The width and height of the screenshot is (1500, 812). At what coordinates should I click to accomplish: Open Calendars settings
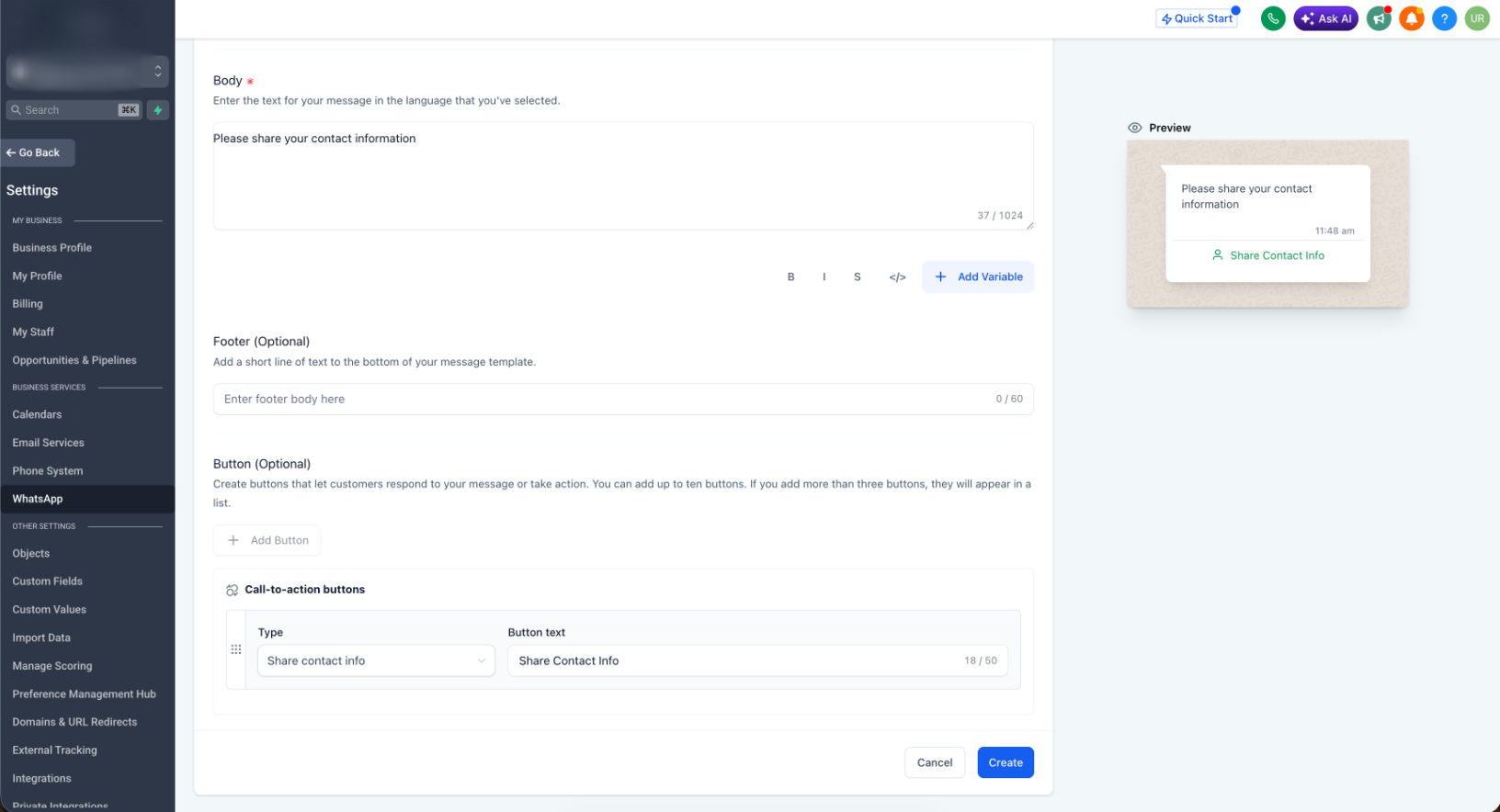[x=37, y=414]
